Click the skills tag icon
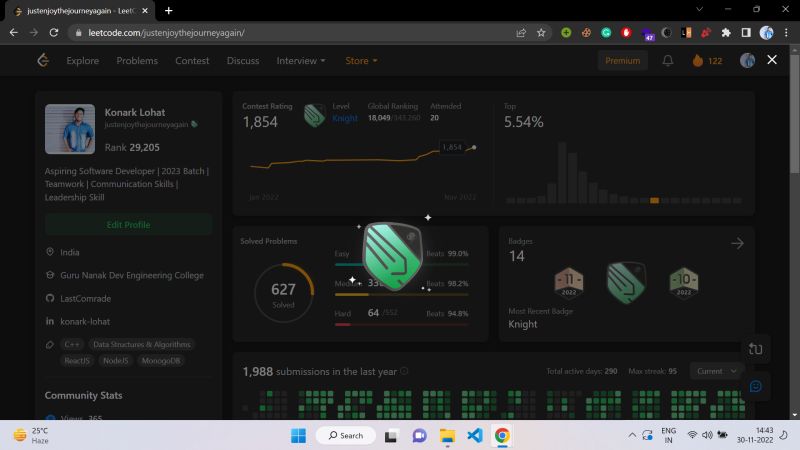The image size is (800, 450). click(x=50, y=344)
